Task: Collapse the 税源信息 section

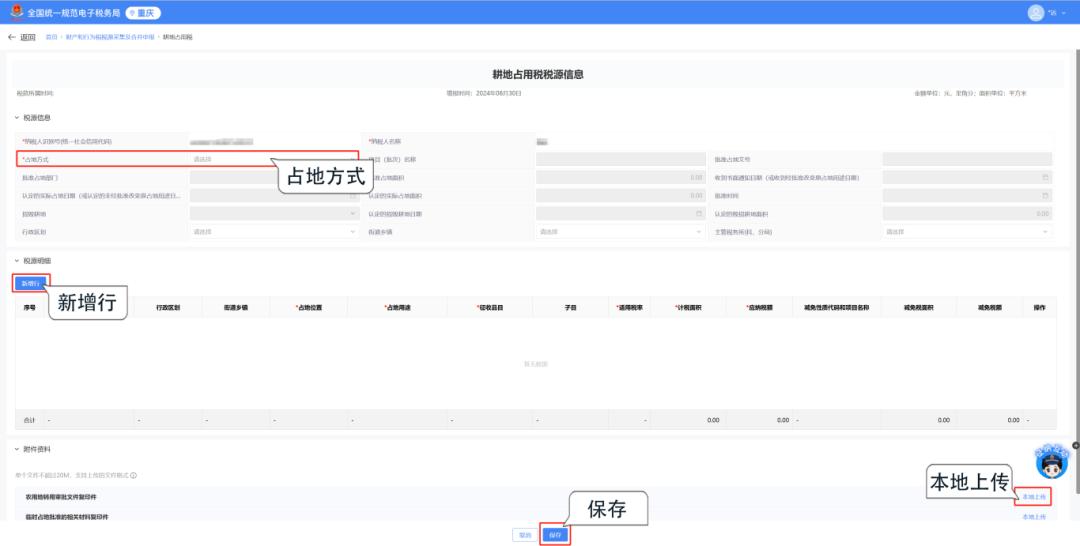Action: [x=17, y=117]
